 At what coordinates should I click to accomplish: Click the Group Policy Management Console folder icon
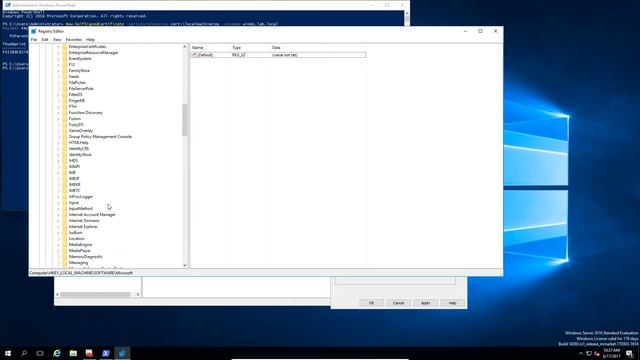point(64,137)
